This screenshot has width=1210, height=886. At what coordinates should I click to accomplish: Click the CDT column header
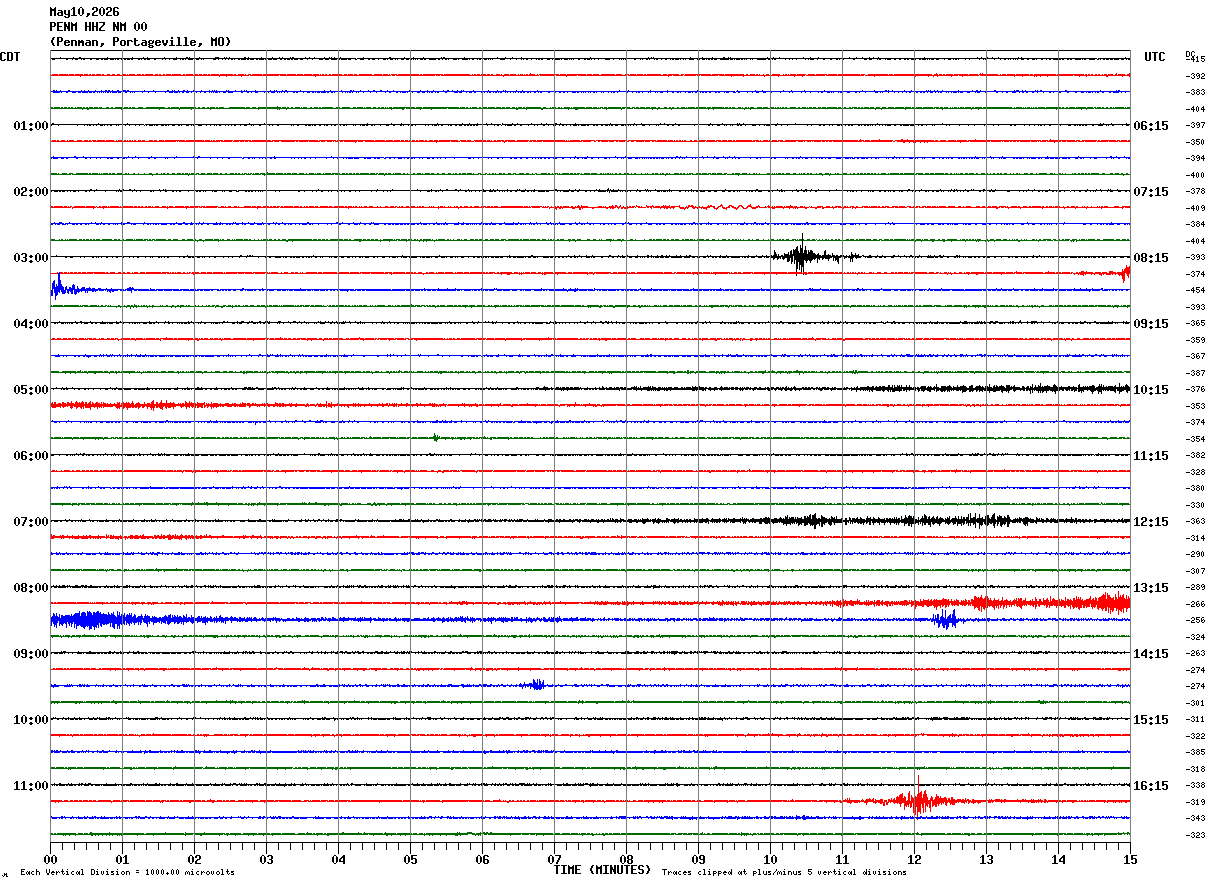coord(10,57)
